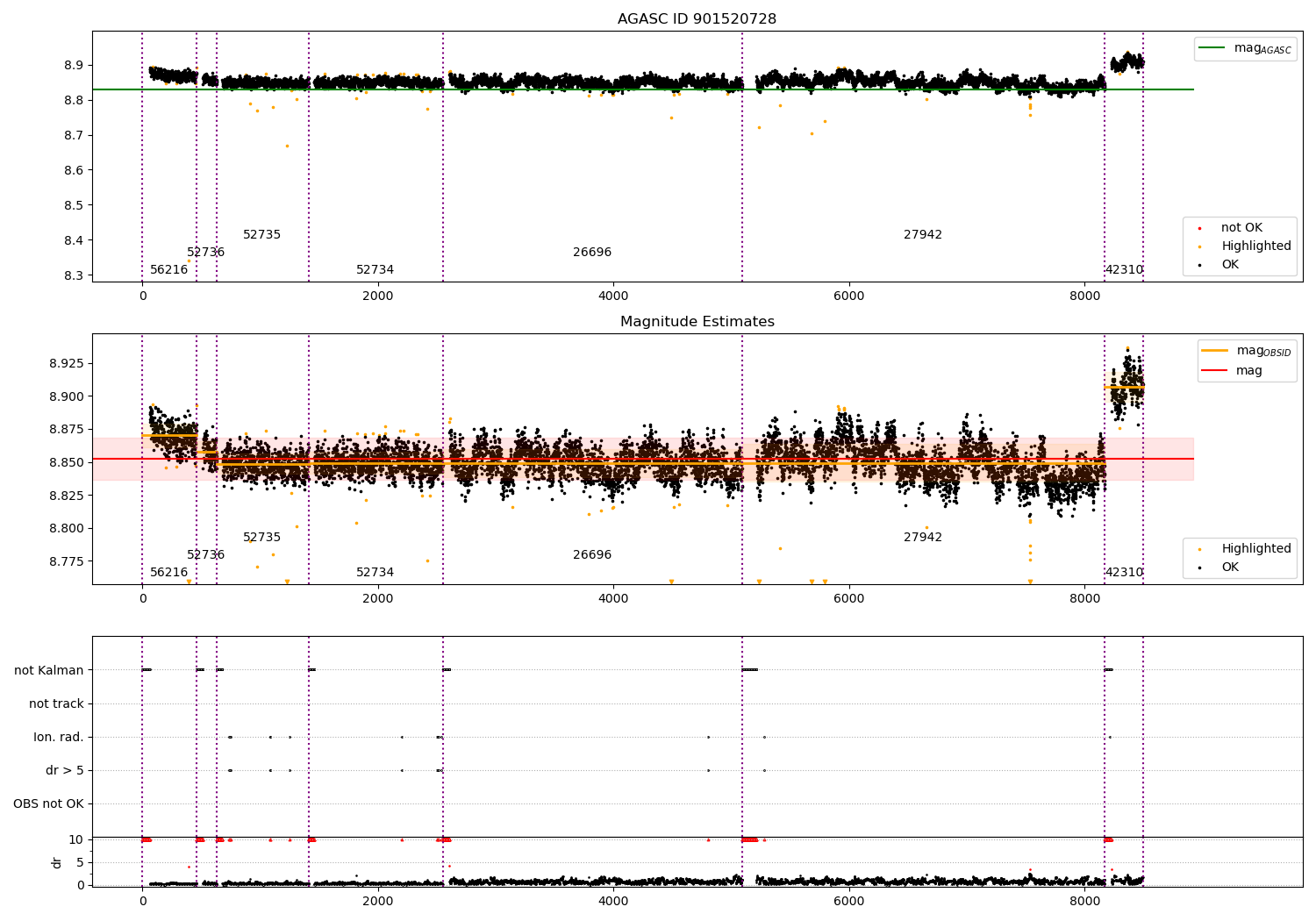Click the obsid label 52736 in the top plot
The width and height of the screenshot is (1316, 921).
(x=205, y=253)
